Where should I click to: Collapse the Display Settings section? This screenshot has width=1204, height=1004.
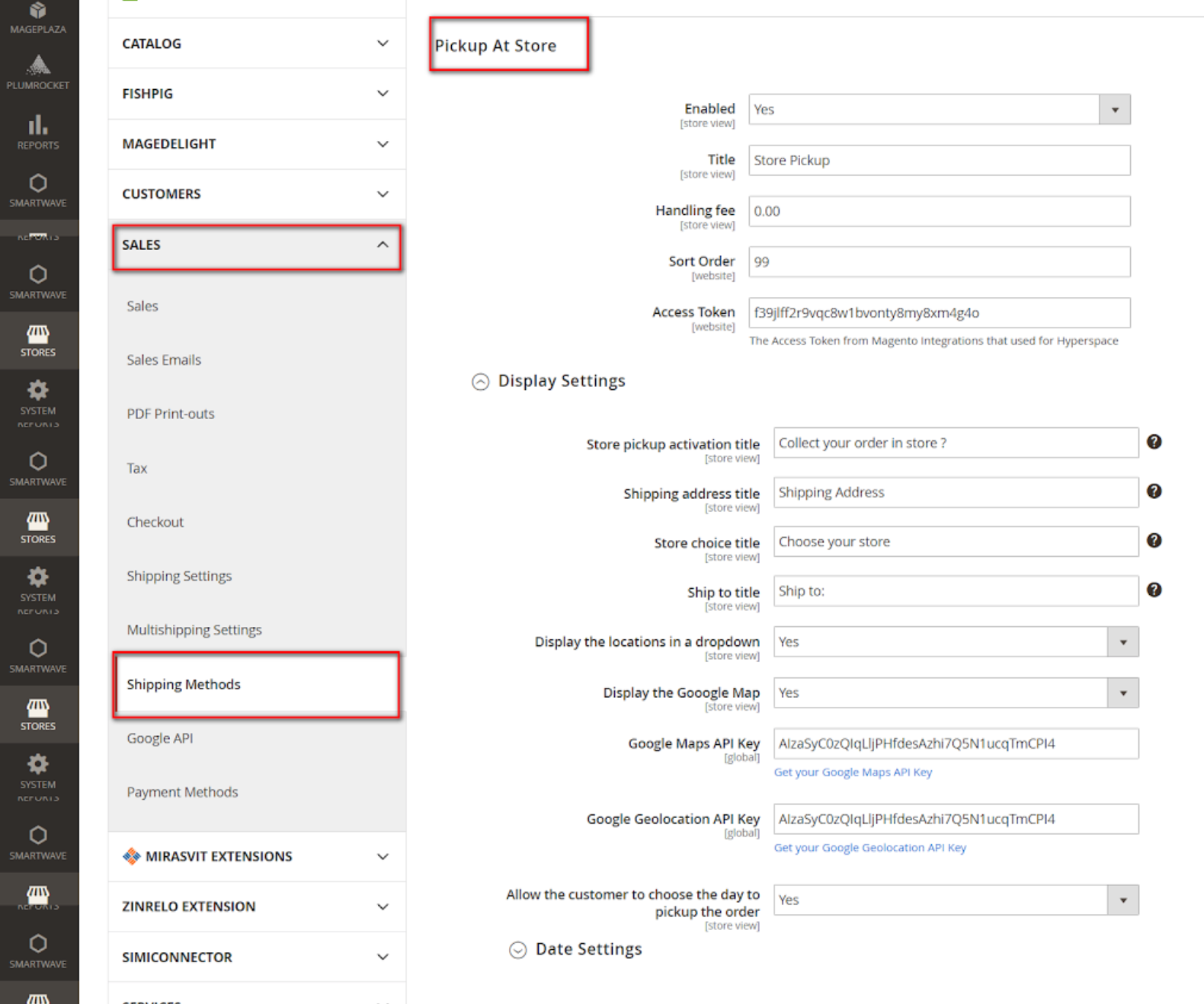pos(480,382)
